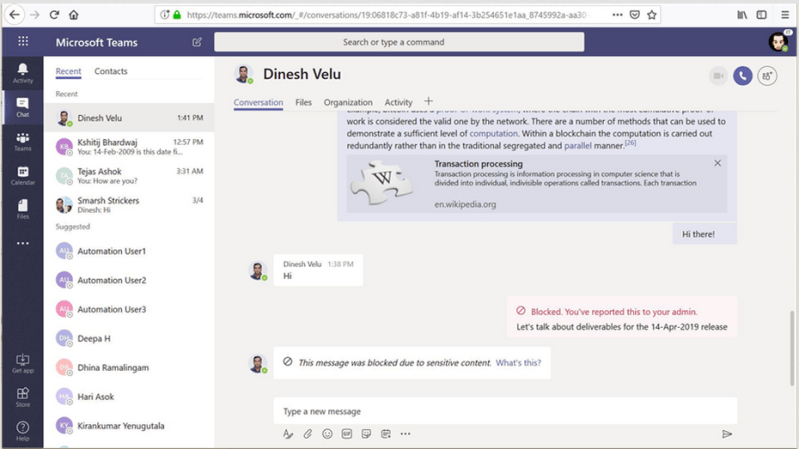
Task: Schedule a meeting from compose toolbar
Action: click(386, 434)
